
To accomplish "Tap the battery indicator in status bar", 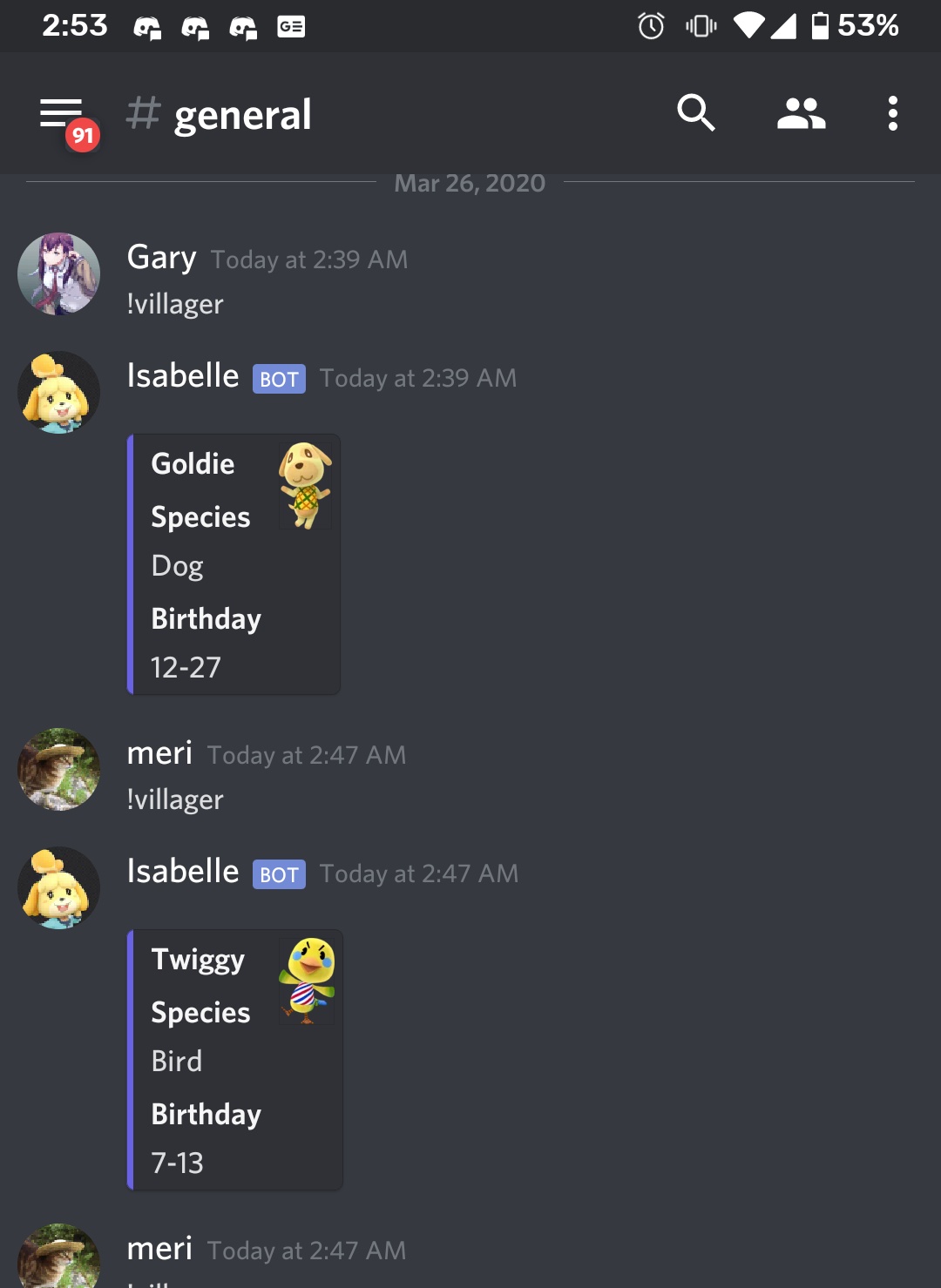I will point(820,25).
